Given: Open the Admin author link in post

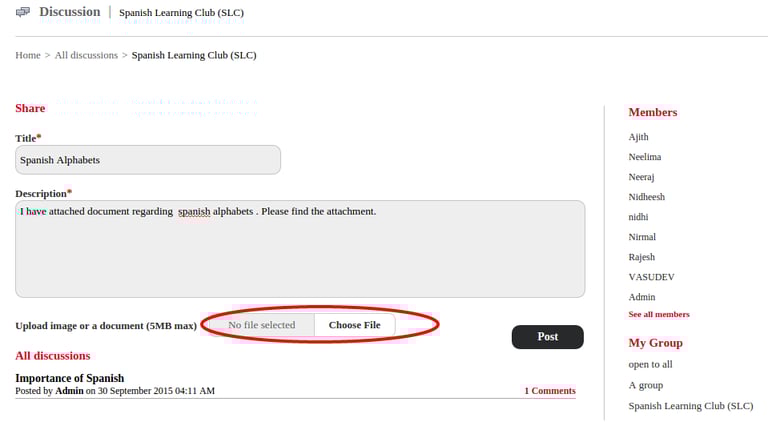Looking at the screenshot, I should point(69,391).
